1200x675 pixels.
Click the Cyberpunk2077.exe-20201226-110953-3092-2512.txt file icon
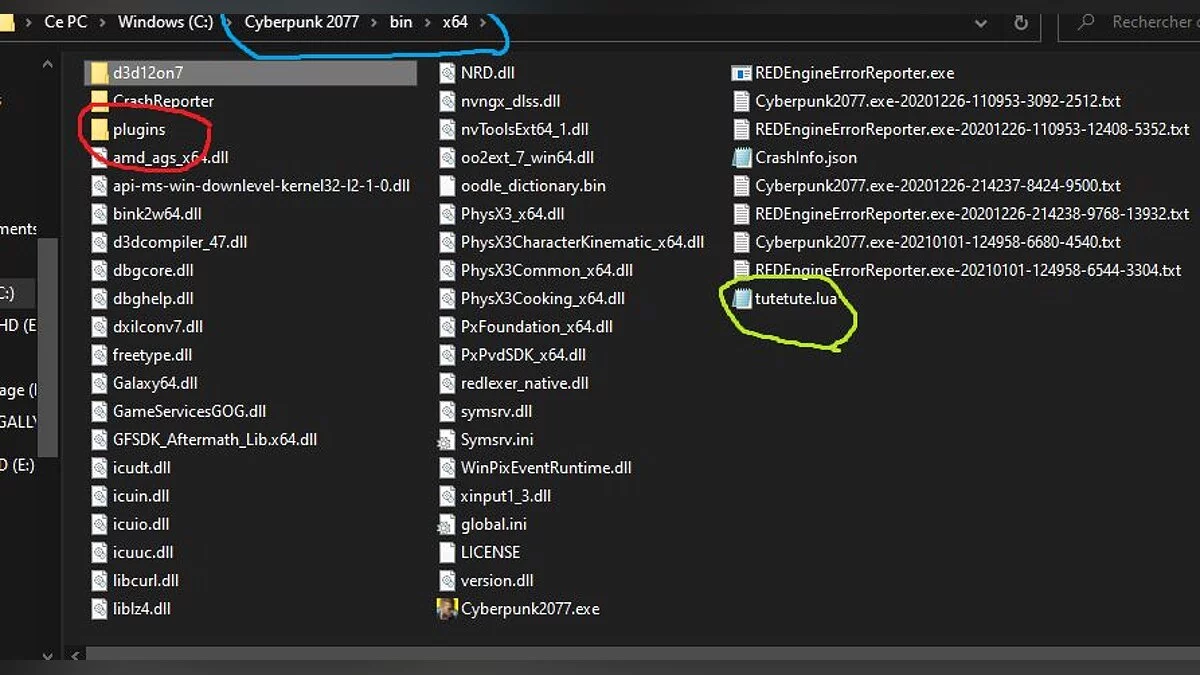[741, 101]
